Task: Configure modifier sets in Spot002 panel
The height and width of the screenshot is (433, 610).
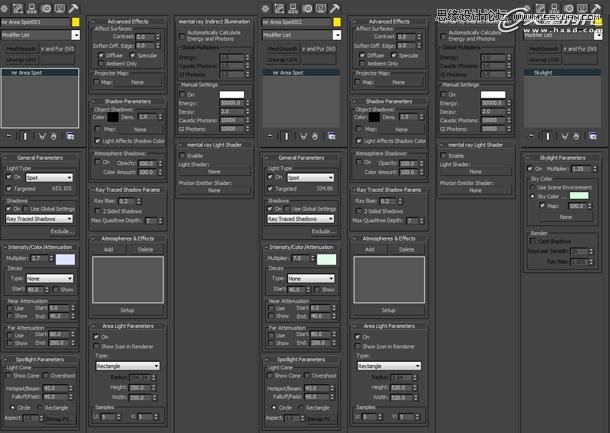Action: [332, 136]
